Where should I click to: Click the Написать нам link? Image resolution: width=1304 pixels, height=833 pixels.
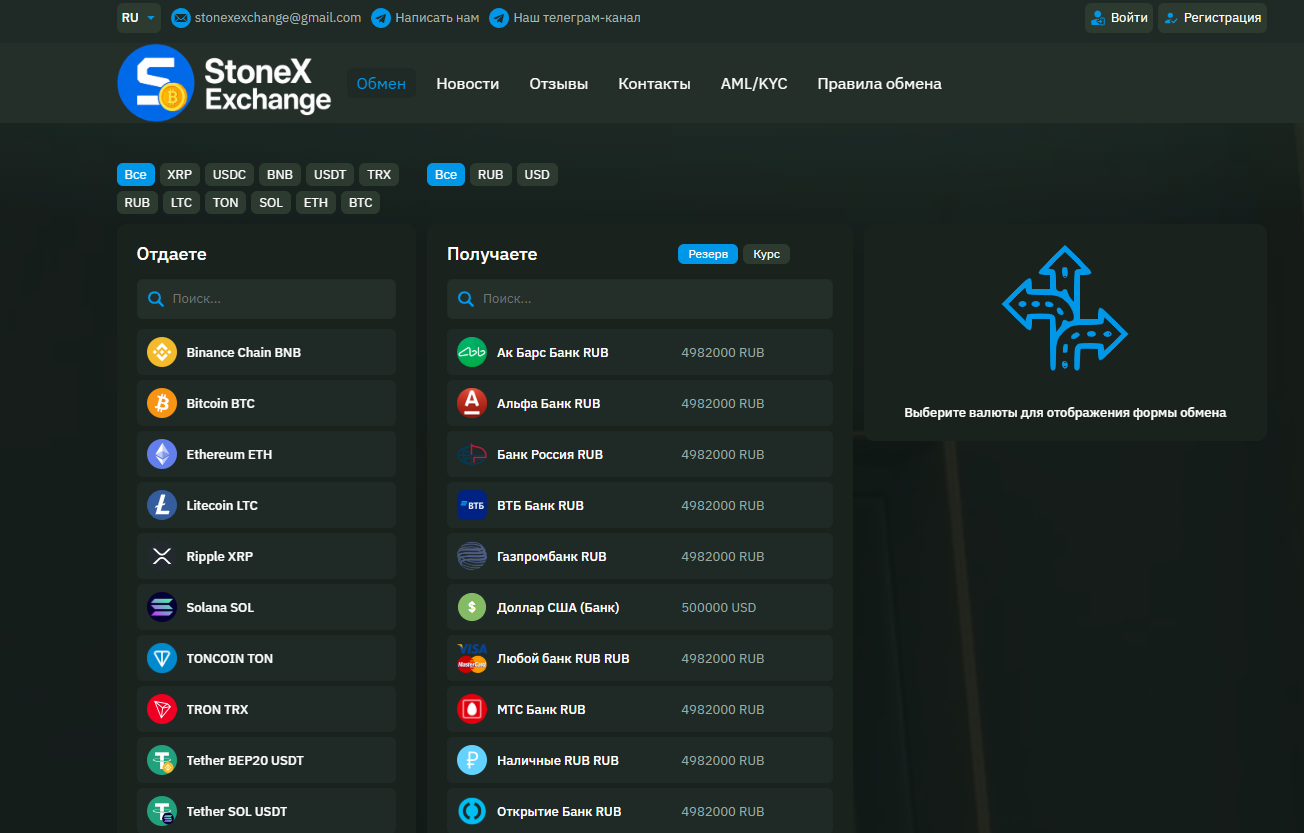[x=437, y=18]
